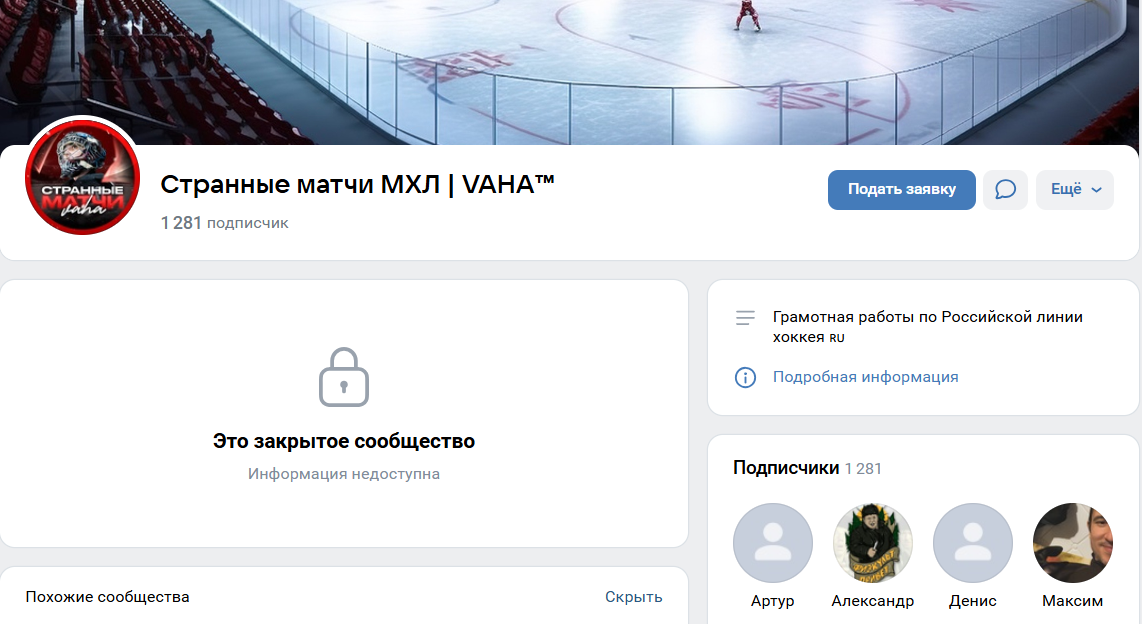The image size is (1142, 624).
Task: Click the Подать заявку button
Action: click(902, 190)
